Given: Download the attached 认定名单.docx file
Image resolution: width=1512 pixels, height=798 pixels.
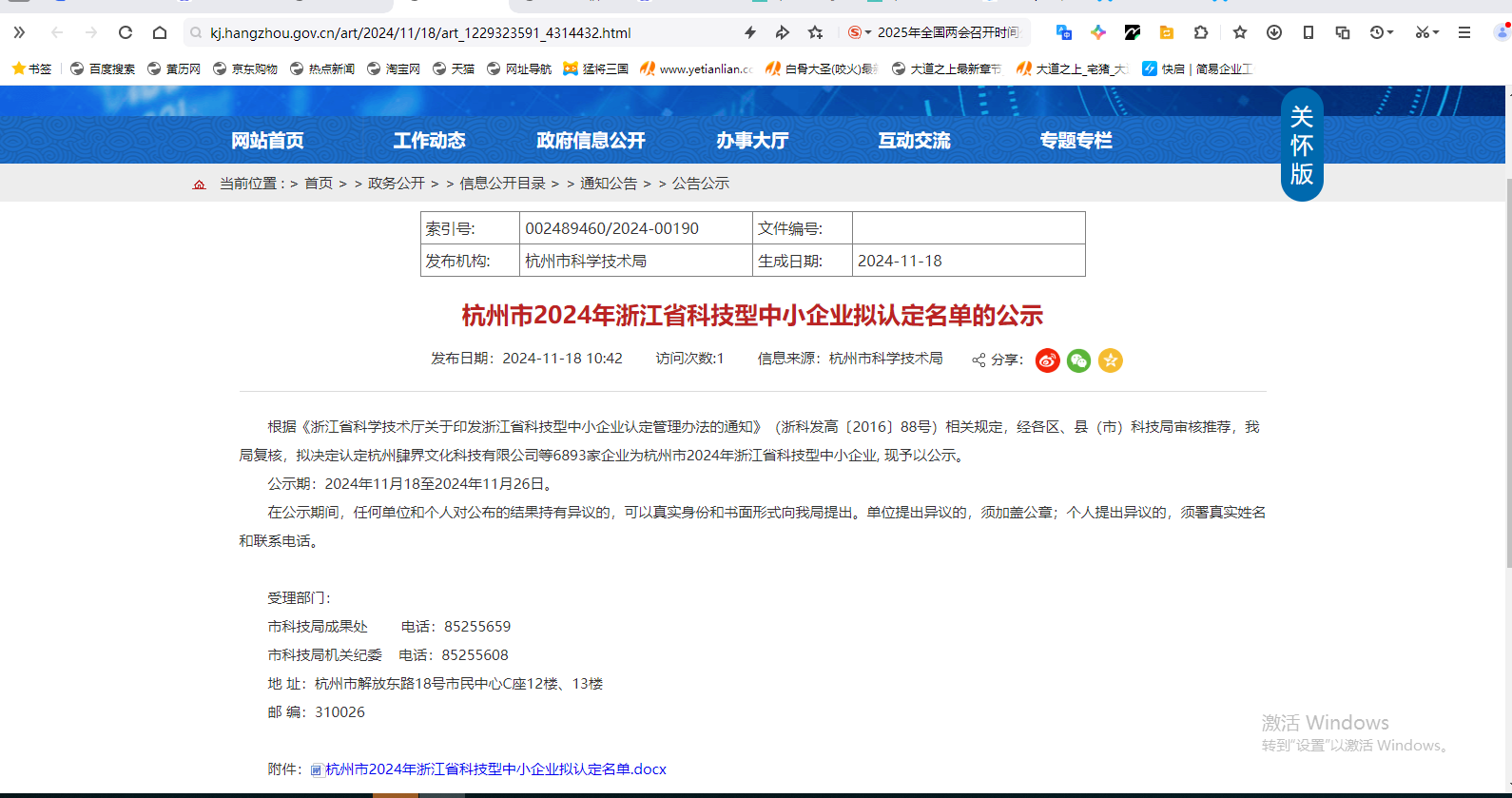Looking at the screenshot, I should (x=495, y=769).
